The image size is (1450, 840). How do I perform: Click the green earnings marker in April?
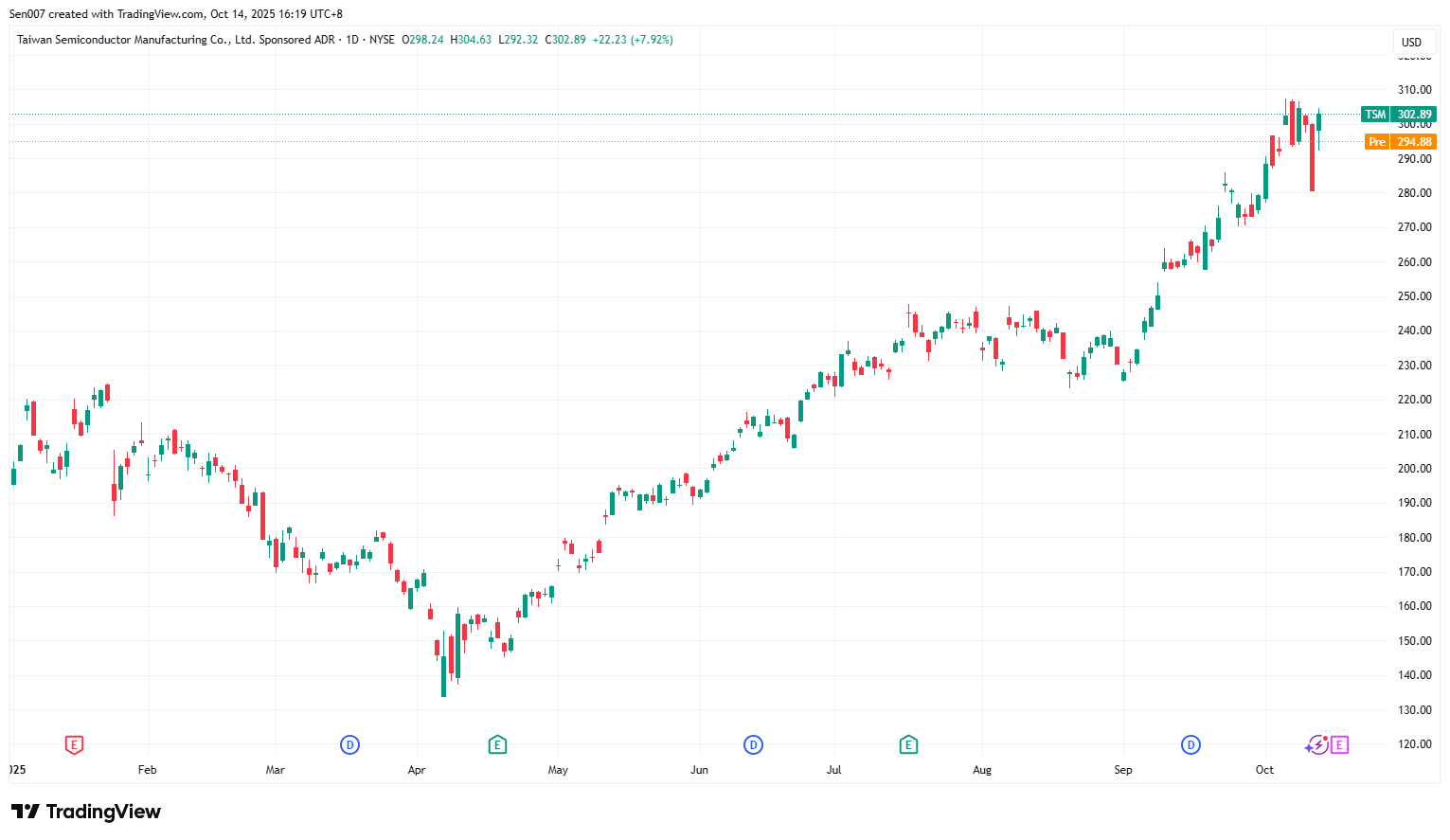[497, 745]
